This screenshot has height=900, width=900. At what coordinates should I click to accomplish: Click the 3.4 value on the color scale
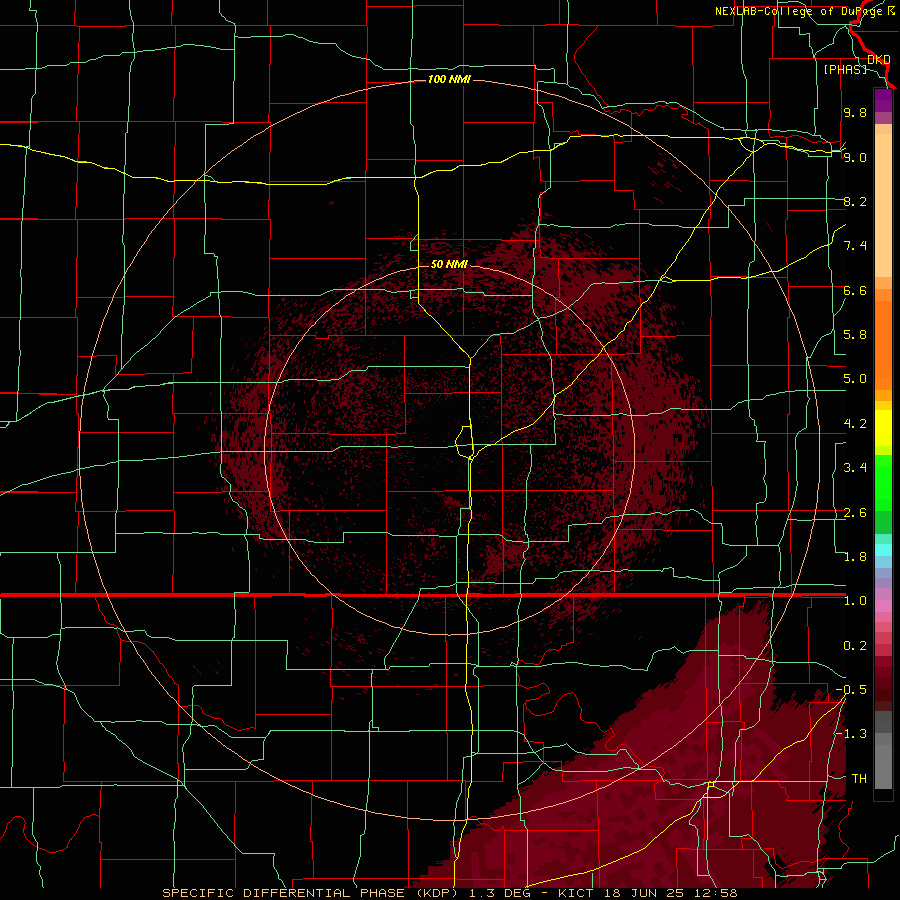pyautogui.click(x=855, y=468)
